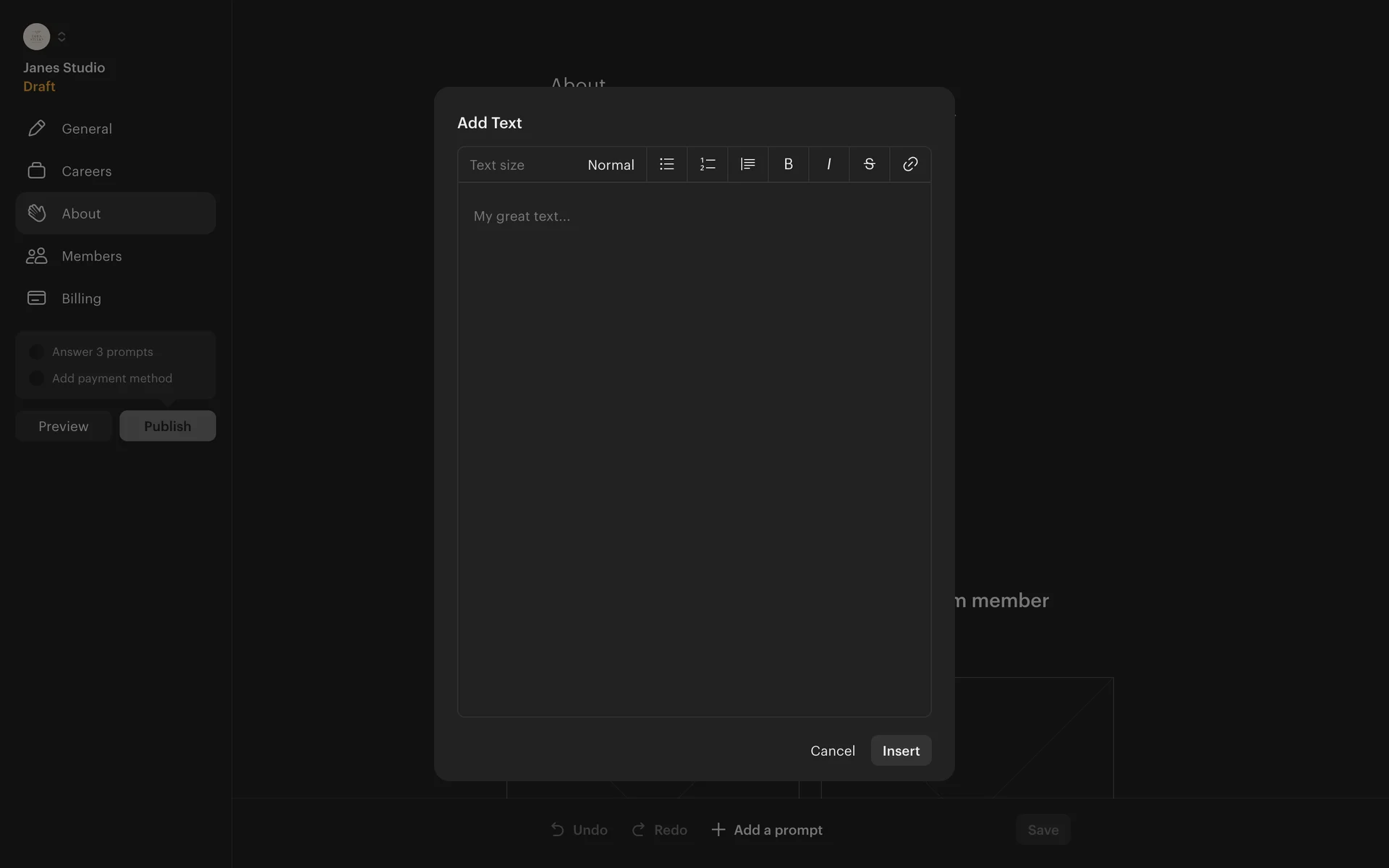
Task: Cancel the Add Text dialog
Action: click(832, 751)
